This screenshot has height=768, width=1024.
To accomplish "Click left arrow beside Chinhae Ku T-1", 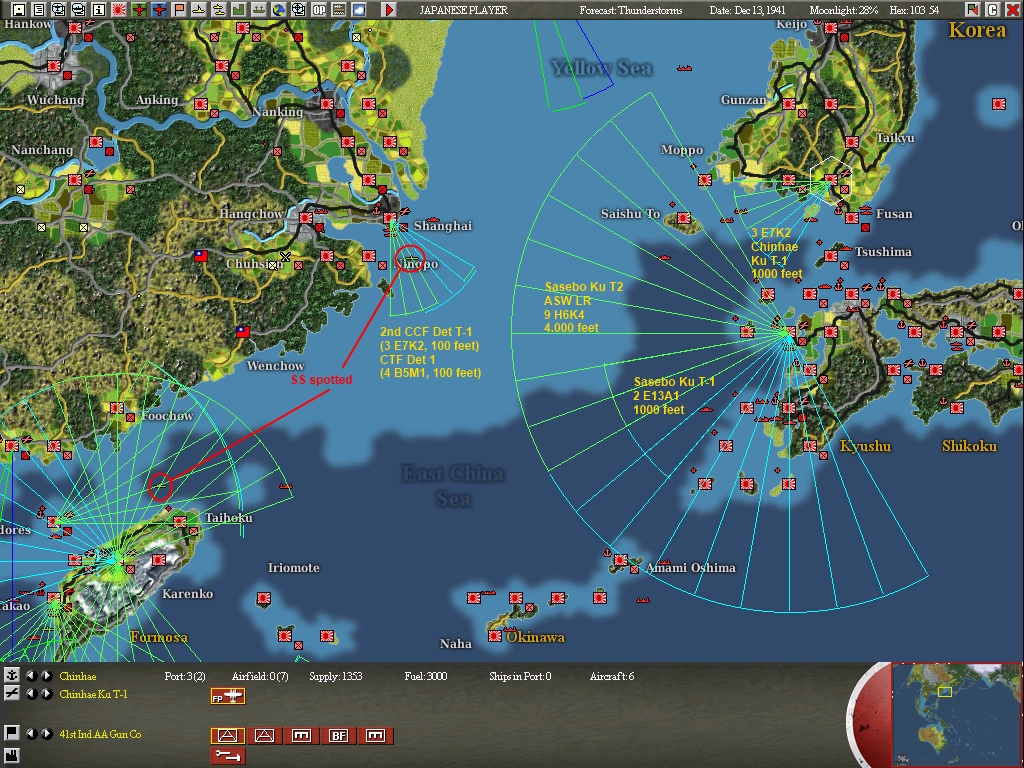I will click(x=31, y=694).
